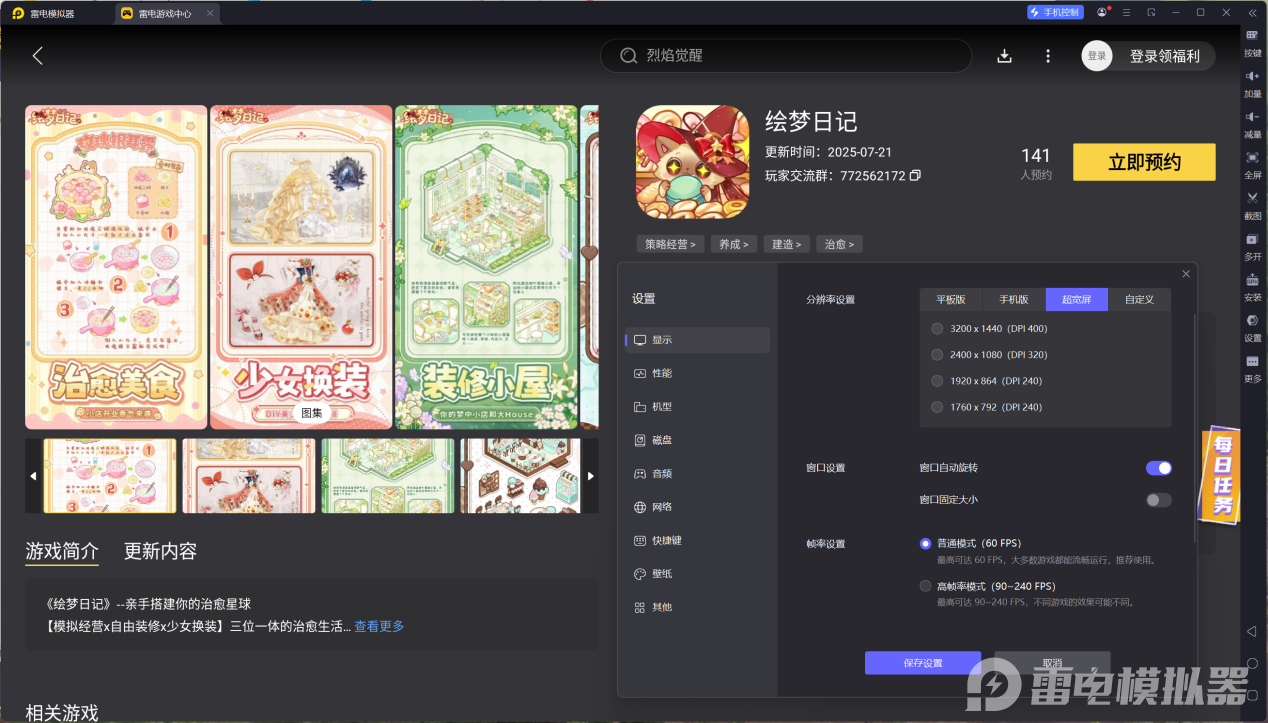
Task: Open the 按键 key mapping tool
Action: click(1252, 43)
